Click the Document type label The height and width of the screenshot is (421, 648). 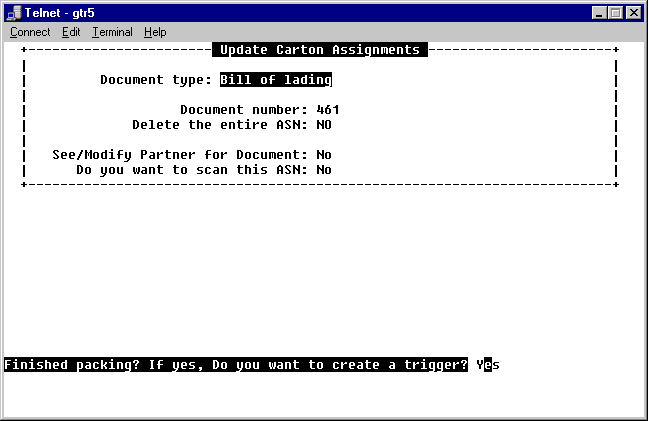[x=155, y=80]
